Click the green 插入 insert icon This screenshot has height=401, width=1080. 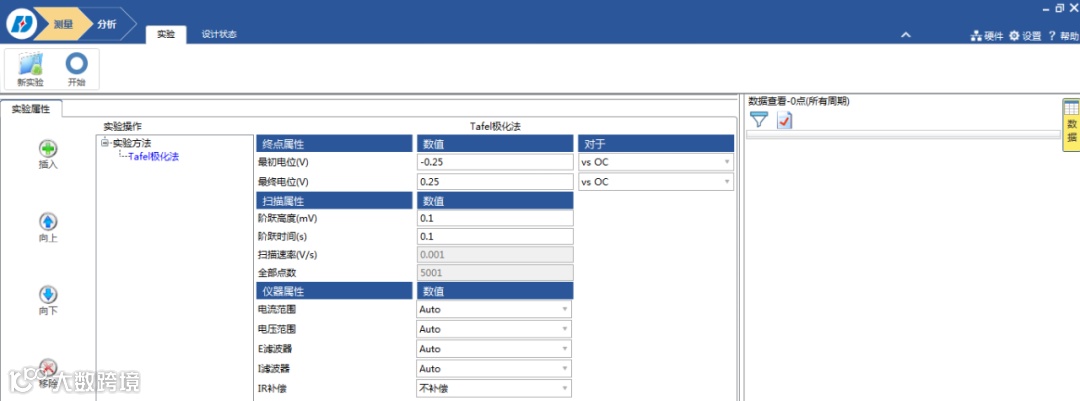coord(48,149)
